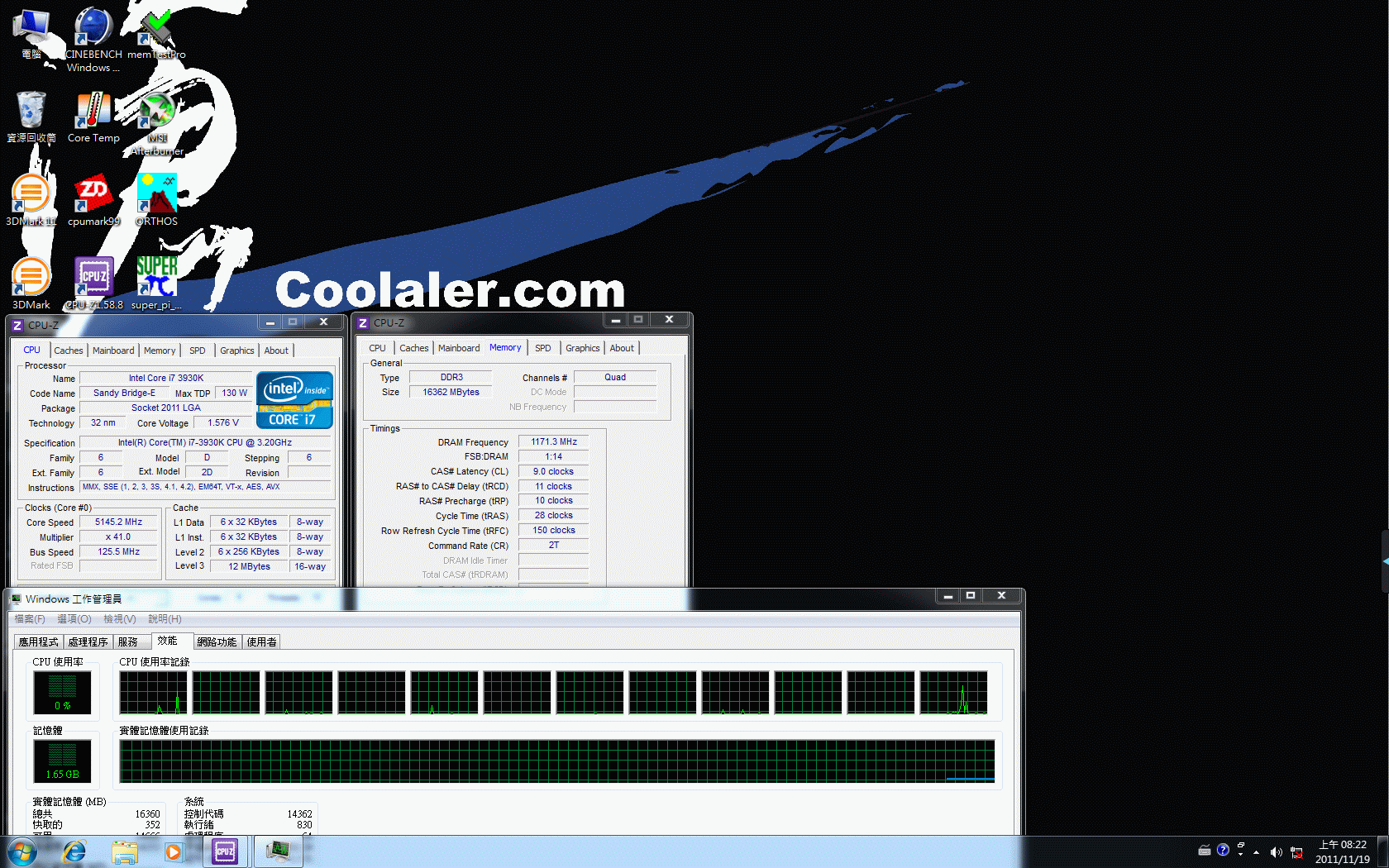Screen dimensions: 1389x868
Task: Click the blue help icon in language bar
Action: tap(1224, 850)
